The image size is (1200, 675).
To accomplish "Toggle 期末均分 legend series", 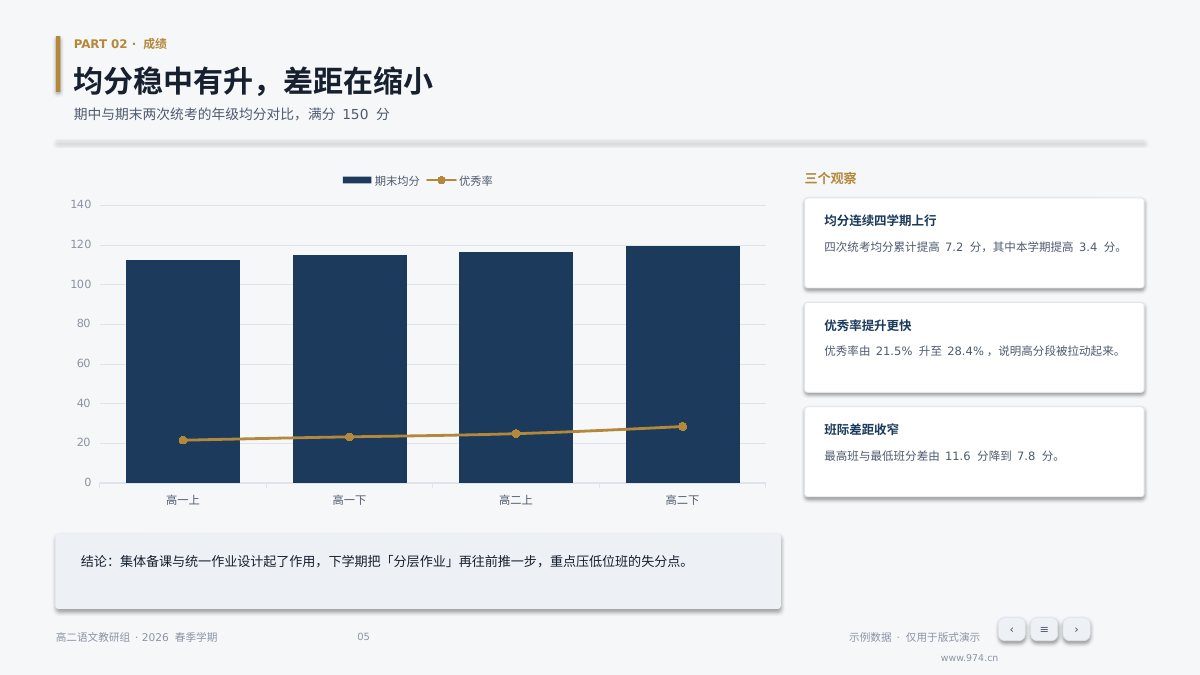I will [381, 181].
